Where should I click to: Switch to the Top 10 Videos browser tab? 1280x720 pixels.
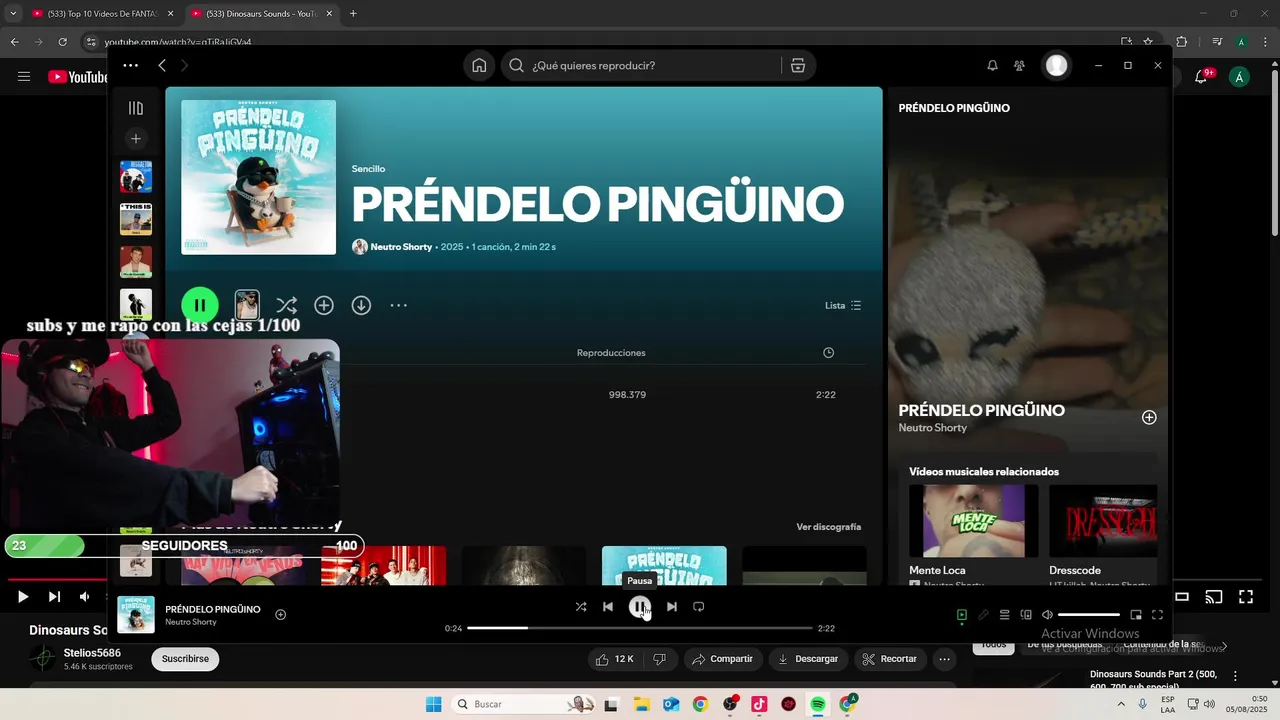point(104,14)
